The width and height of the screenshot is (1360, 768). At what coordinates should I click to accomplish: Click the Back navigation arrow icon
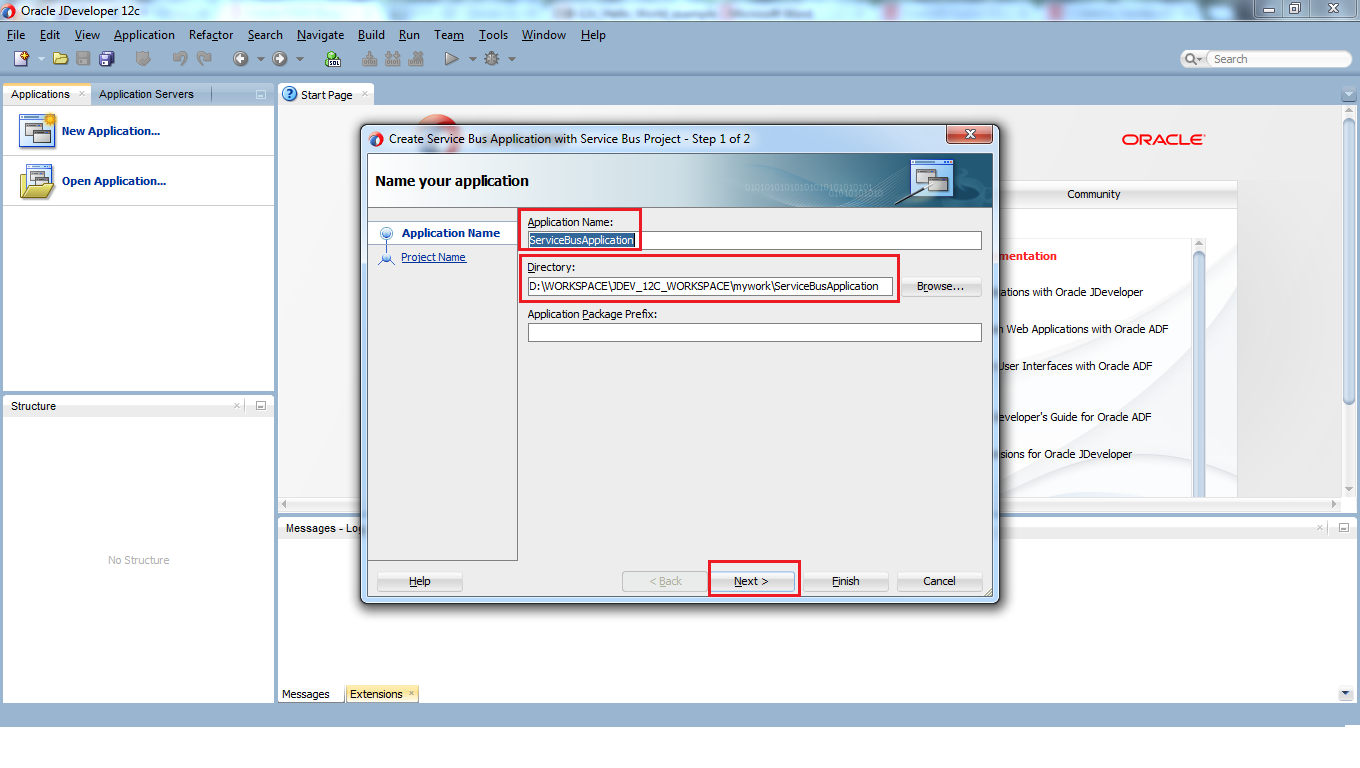240,59
